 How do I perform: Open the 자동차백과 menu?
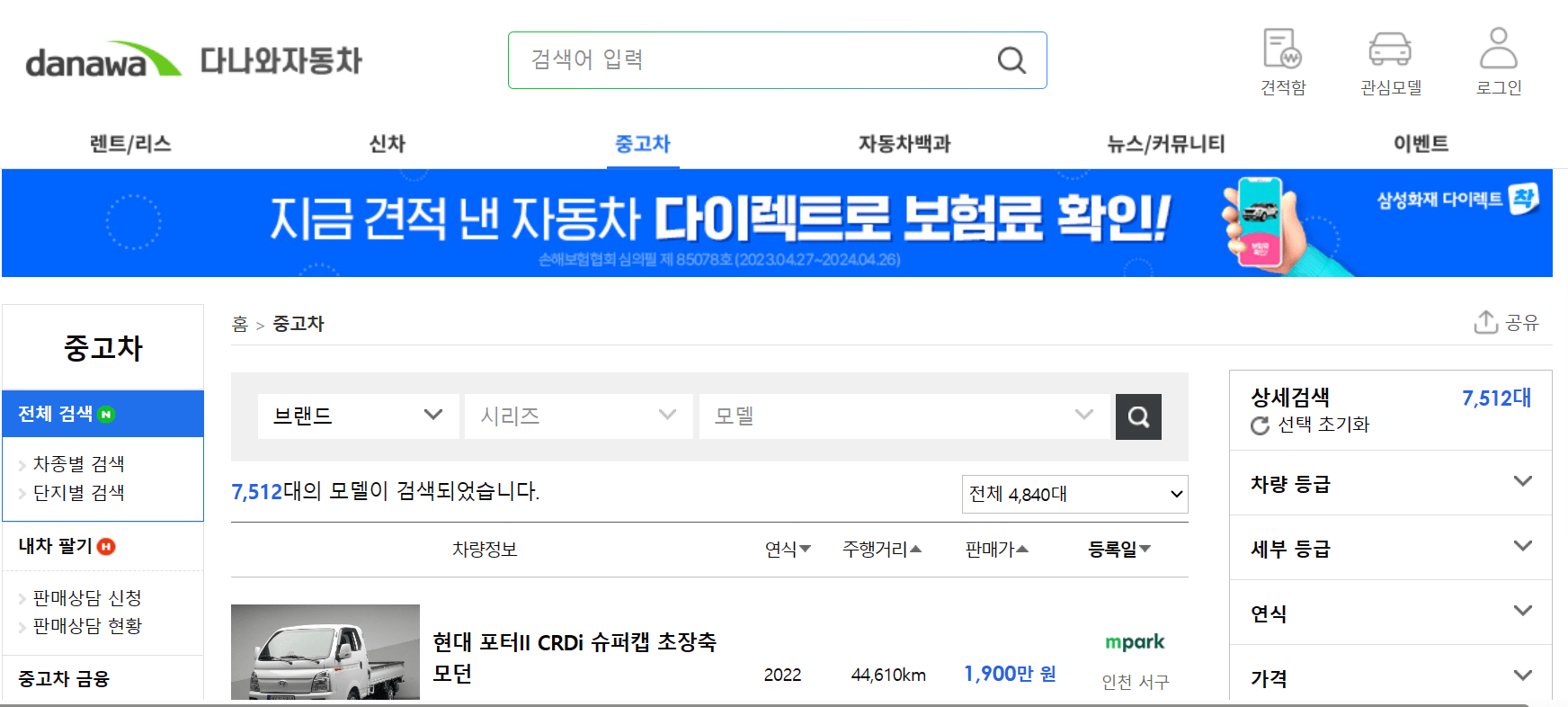904,144
